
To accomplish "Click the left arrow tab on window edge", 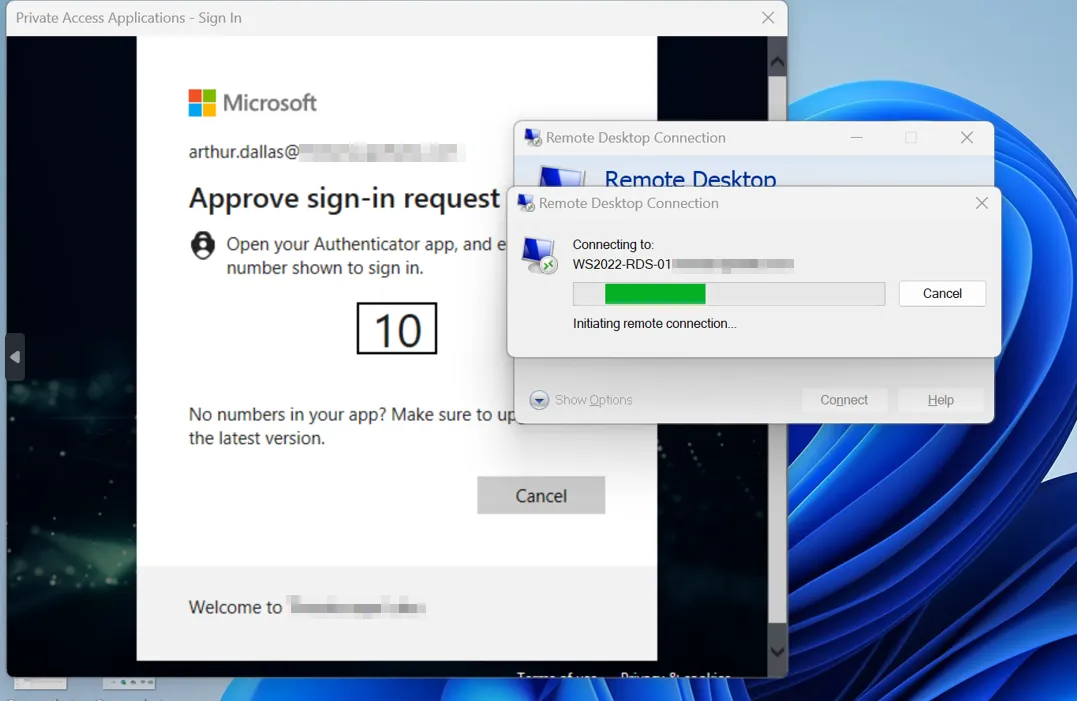I will [15, 357].
